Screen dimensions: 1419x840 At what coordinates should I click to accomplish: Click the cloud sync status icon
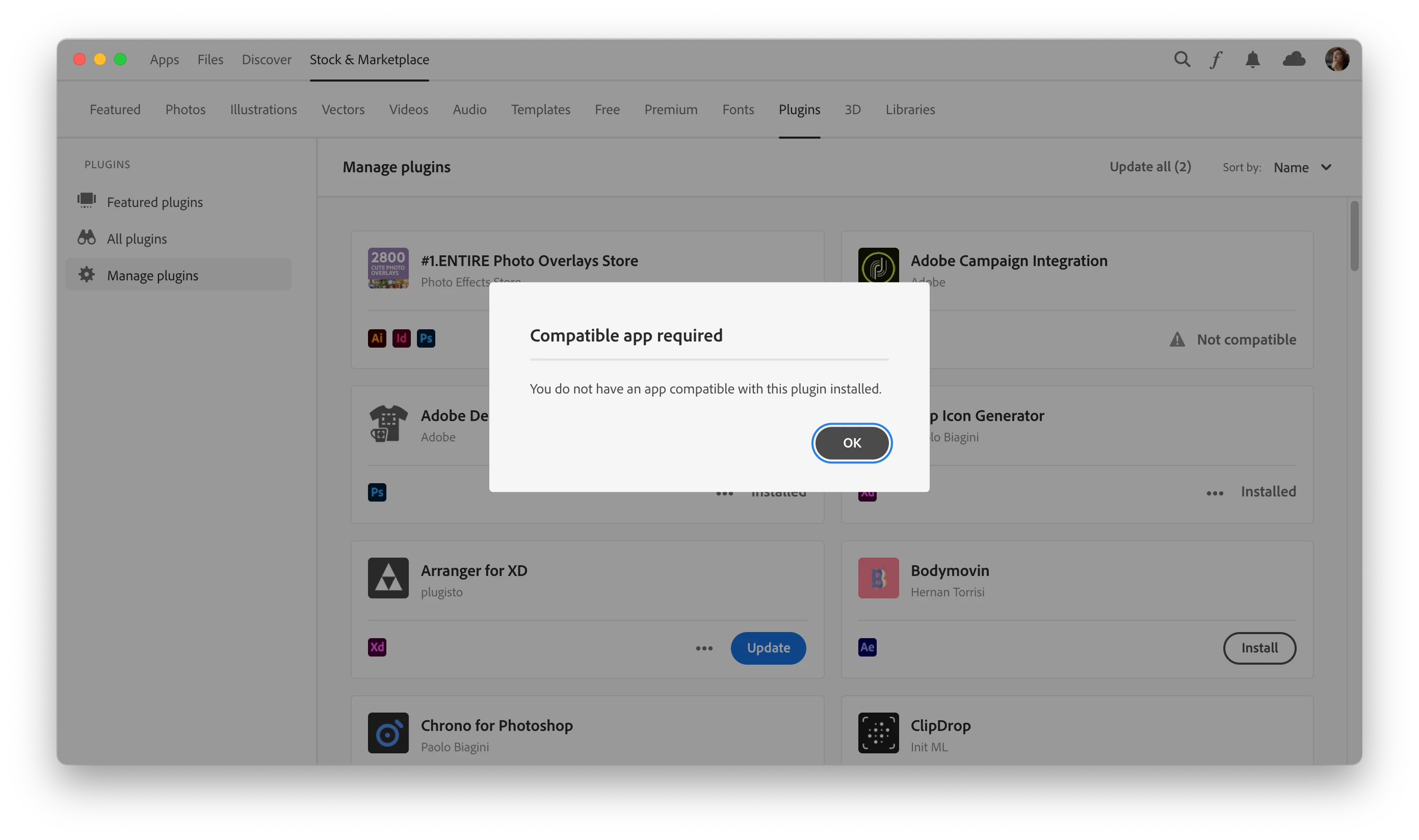1294,60
